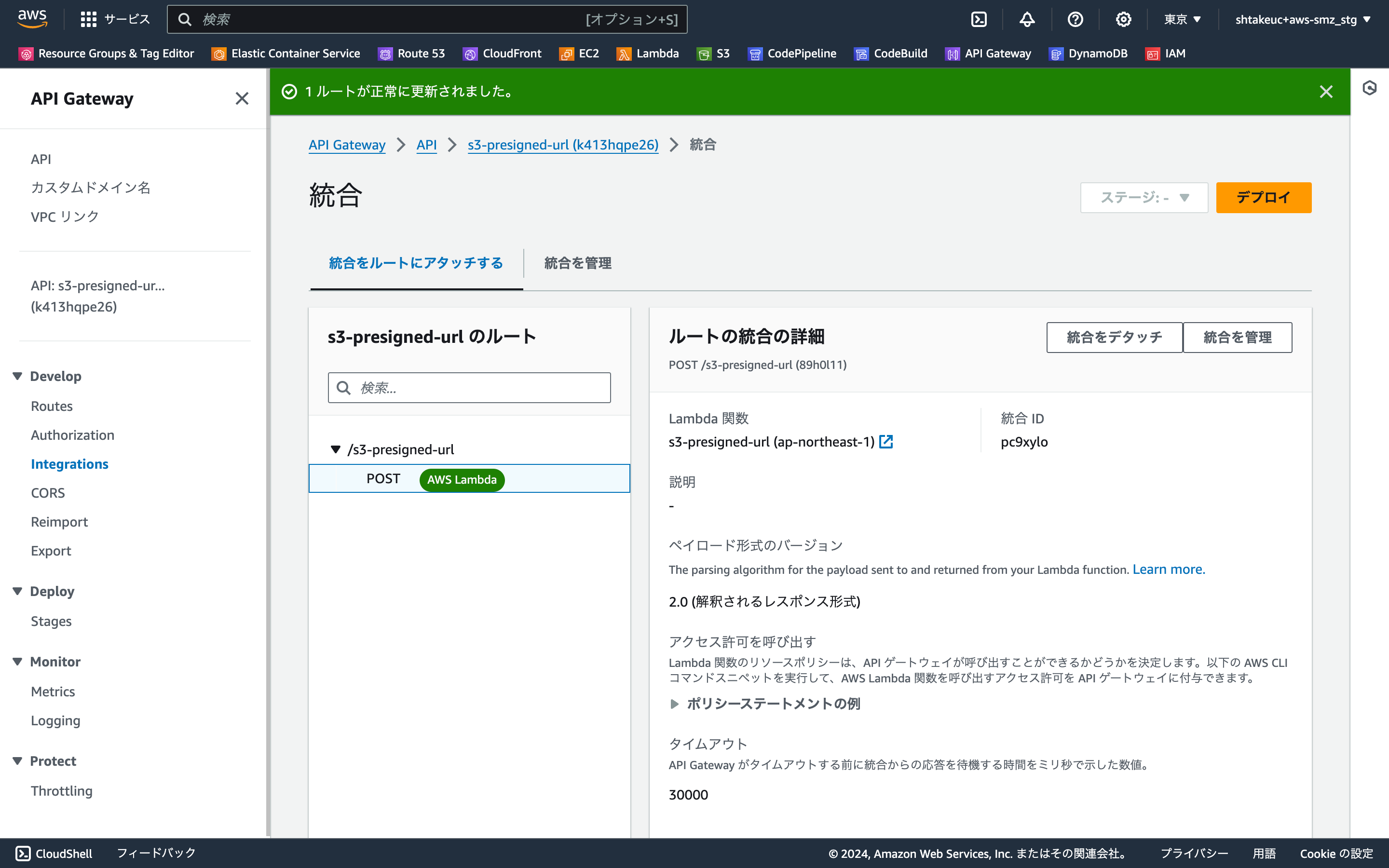Open Lambda function external link icon
This screenshot has width=1389, height=868.
click(886, 441)
